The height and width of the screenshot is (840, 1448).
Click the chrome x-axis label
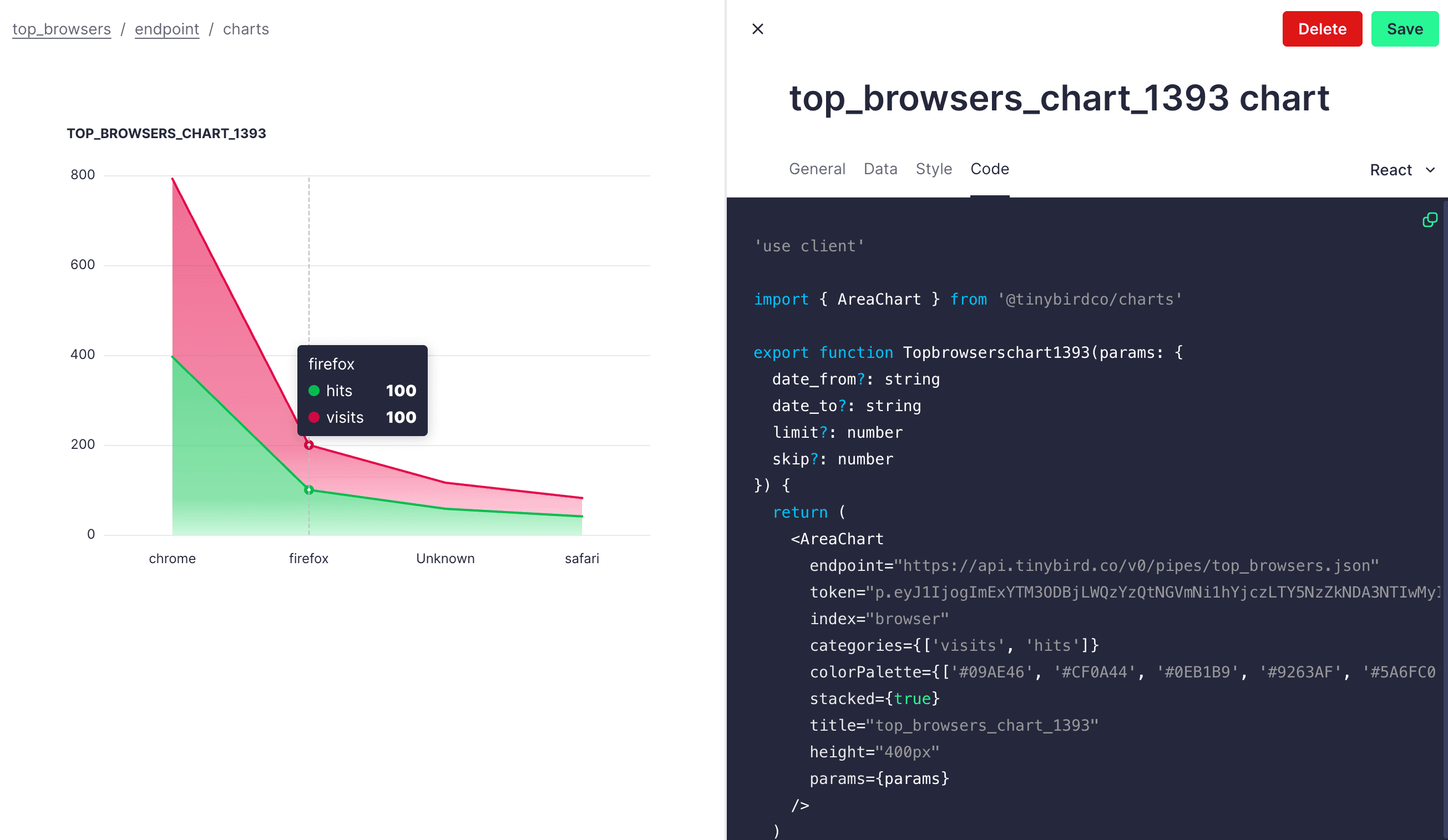click(172, 559)
